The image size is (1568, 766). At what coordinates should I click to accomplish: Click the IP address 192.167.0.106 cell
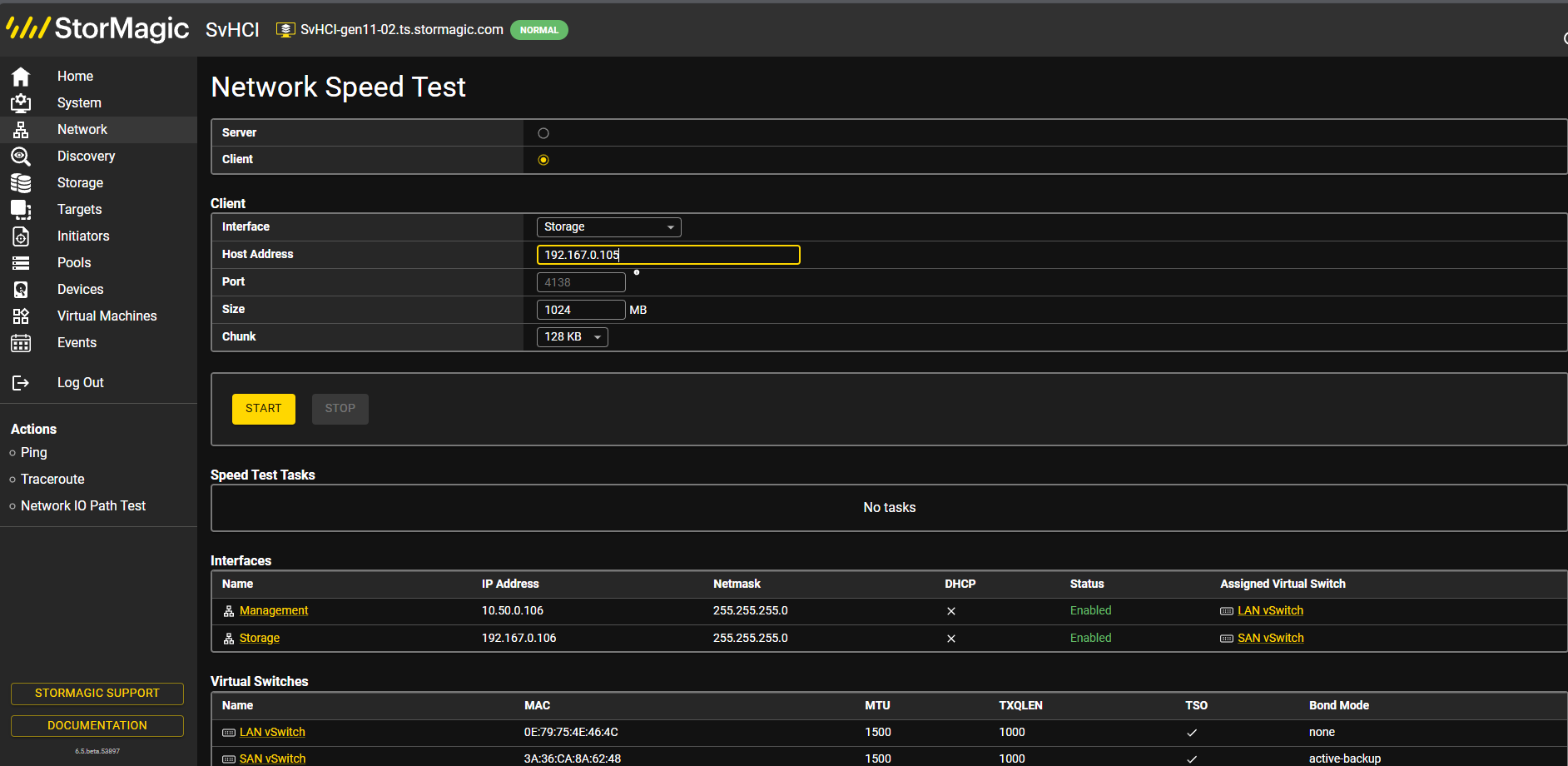(519, 639)
